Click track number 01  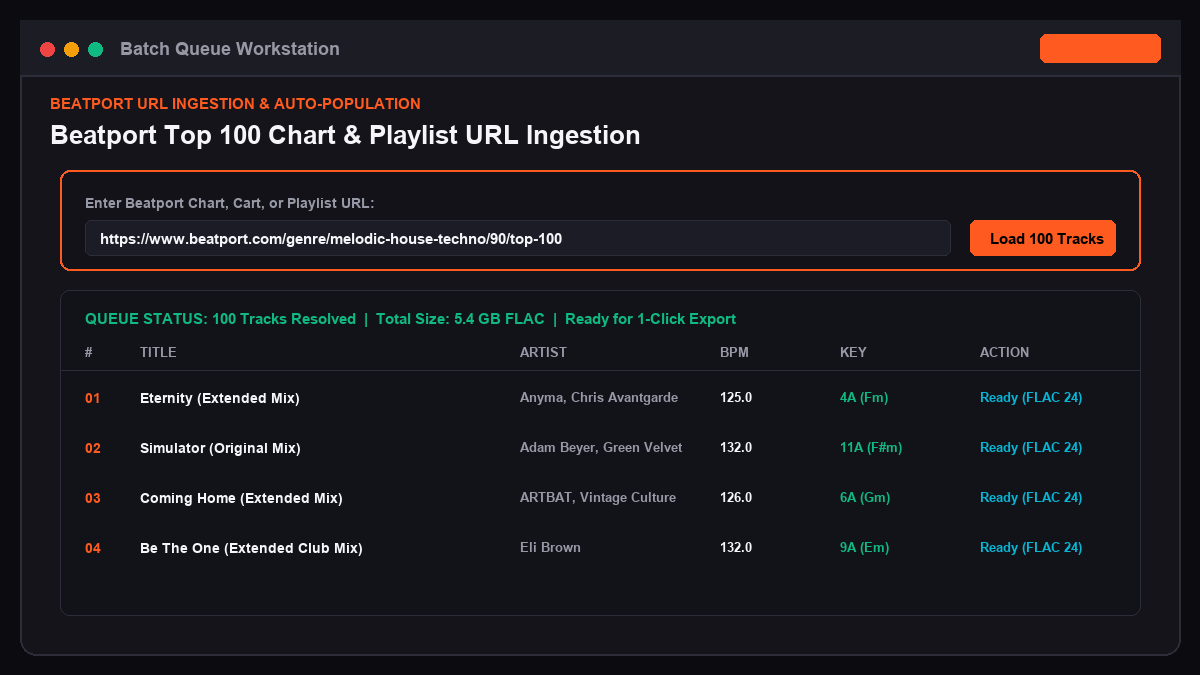[93, 398]
